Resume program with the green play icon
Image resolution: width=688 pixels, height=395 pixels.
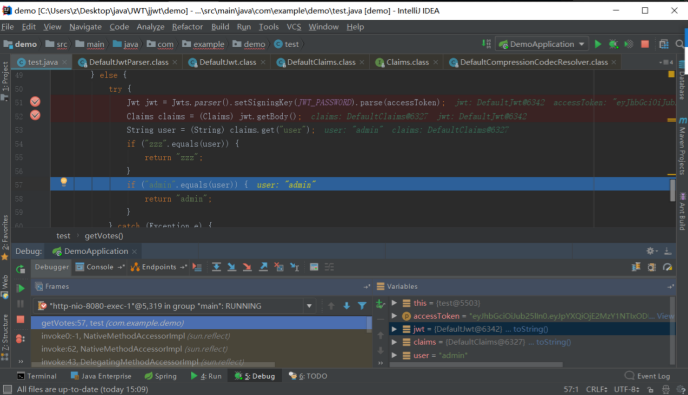coord(20,288)
